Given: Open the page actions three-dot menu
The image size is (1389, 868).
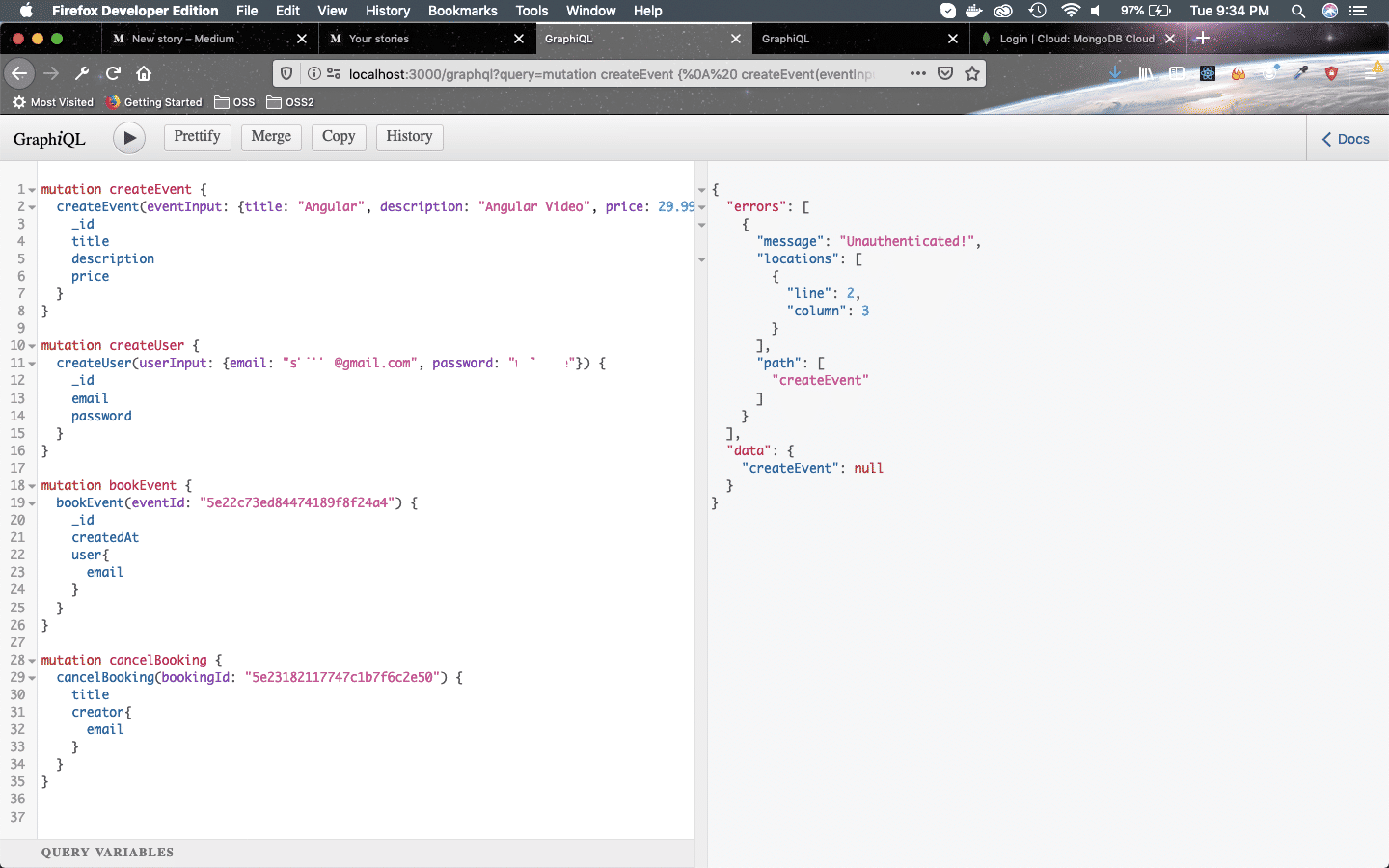Looking at the screenshot, I should 918,73.
